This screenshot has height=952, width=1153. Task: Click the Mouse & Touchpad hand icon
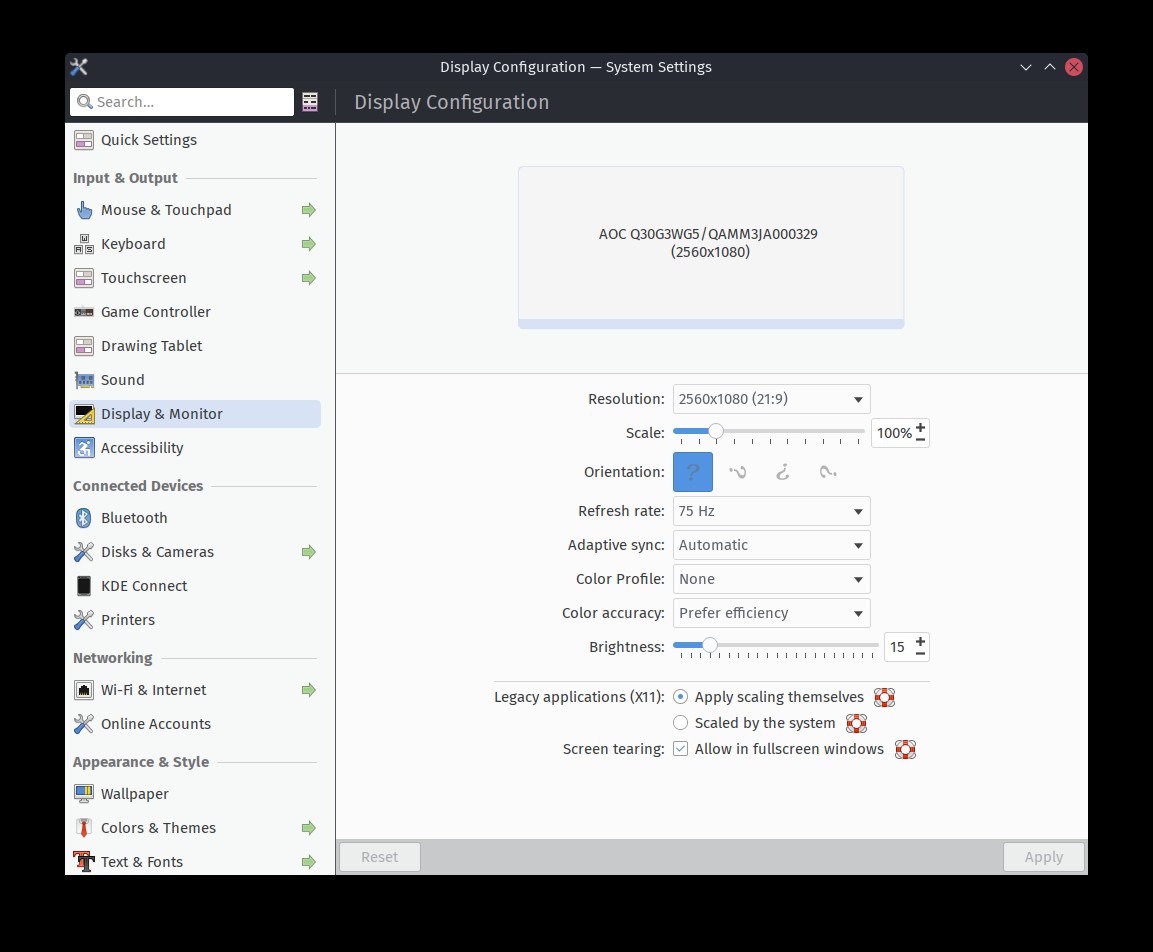(84, 210)
